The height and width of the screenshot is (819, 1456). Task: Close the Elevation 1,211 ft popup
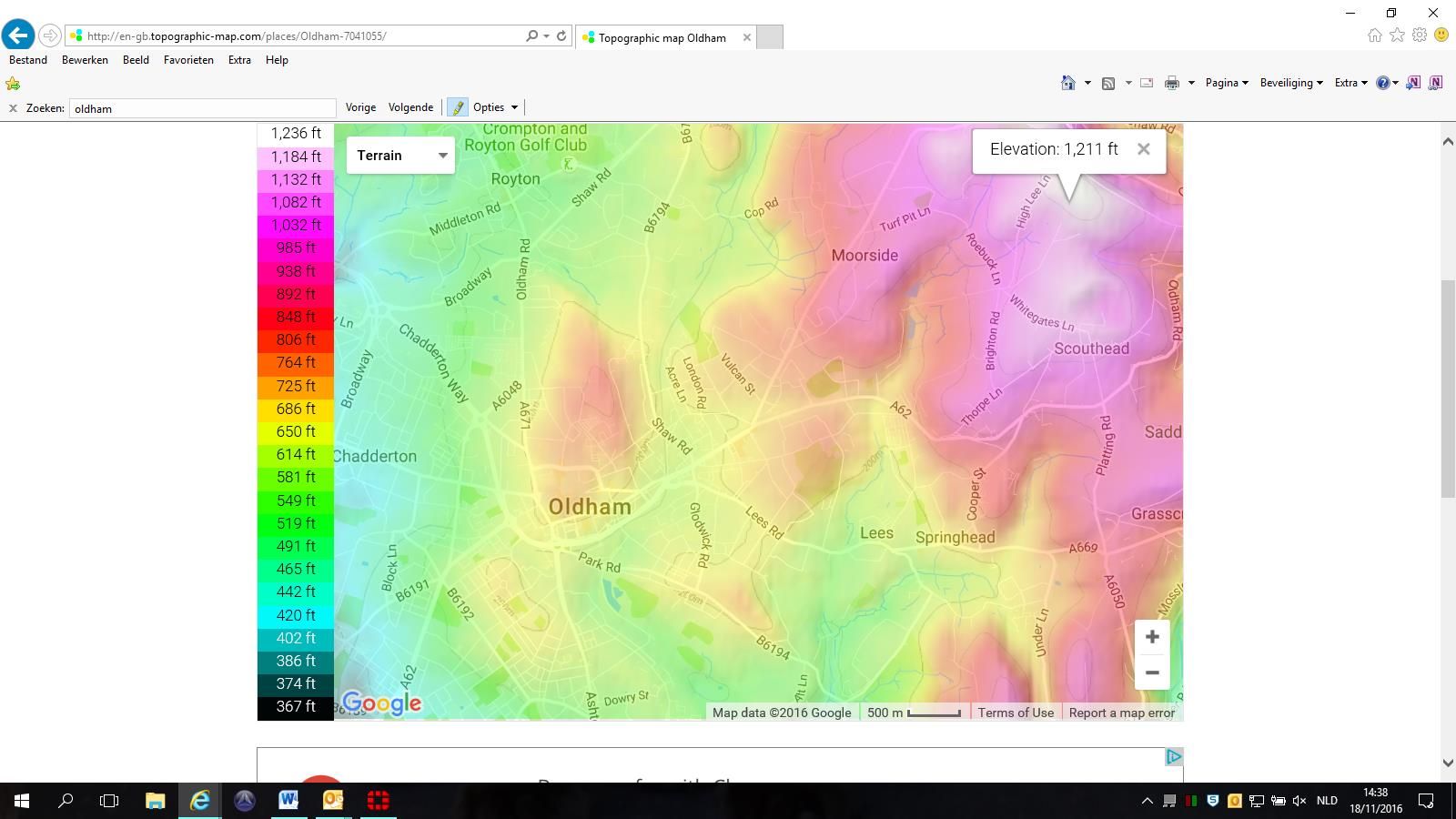(1143, 149)
